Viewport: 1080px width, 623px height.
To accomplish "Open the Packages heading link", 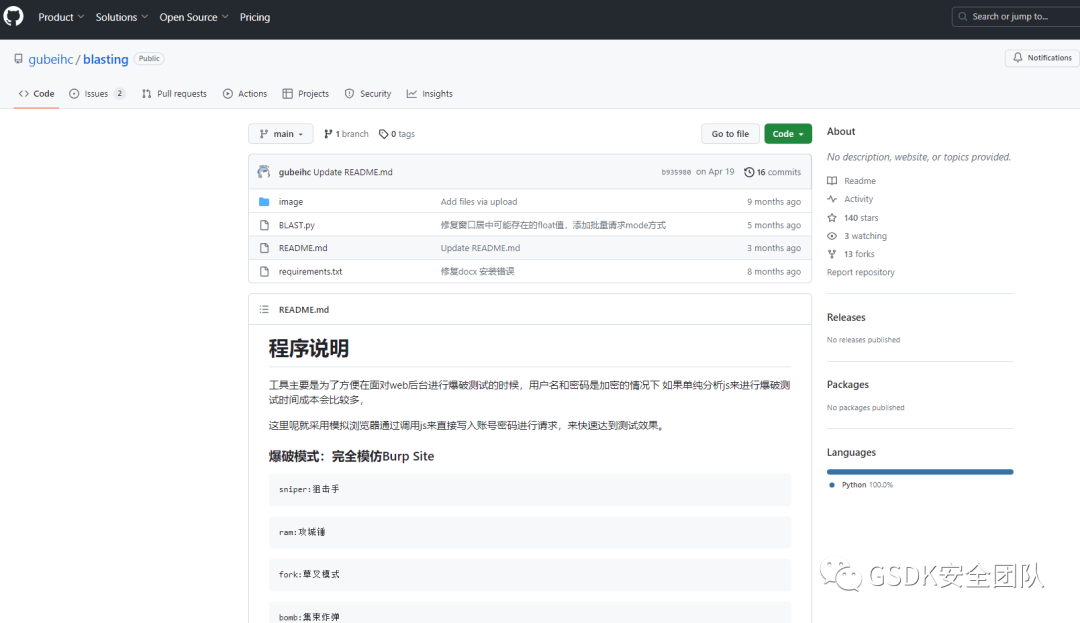I will (x=847, y=385).
